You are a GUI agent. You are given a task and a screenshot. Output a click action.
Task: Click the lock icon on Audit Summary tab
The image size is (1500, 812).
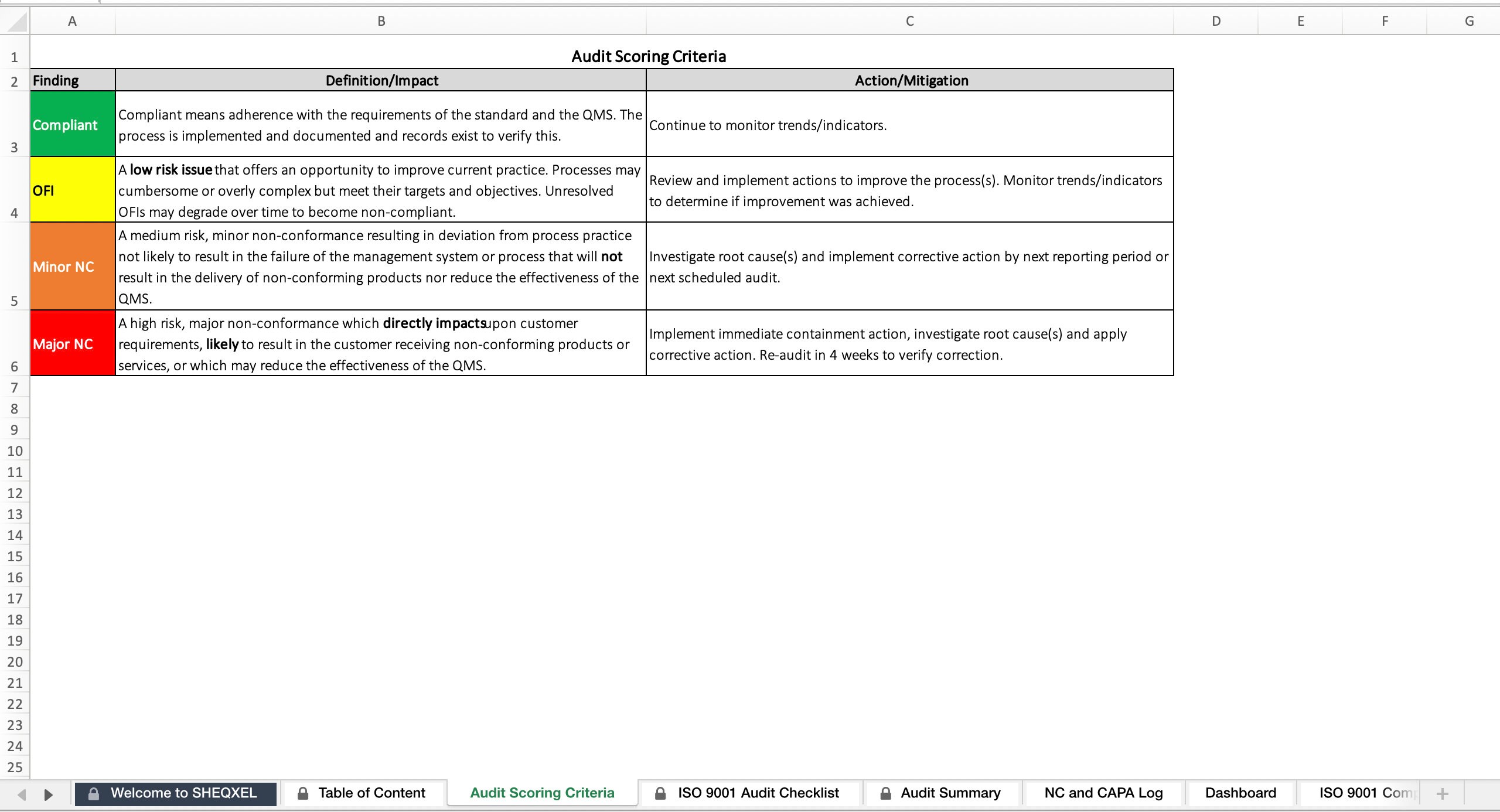(x=885, y=793)
